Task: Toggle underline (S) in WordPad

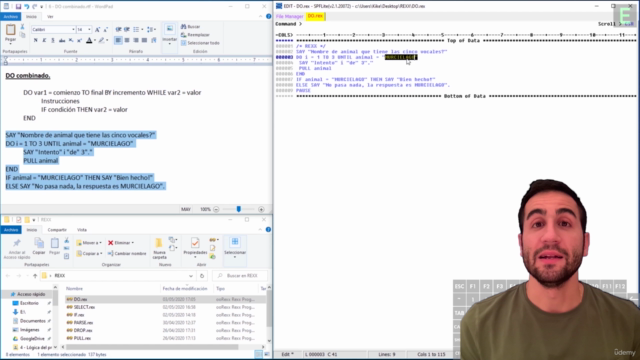Action: click(53, 40)
